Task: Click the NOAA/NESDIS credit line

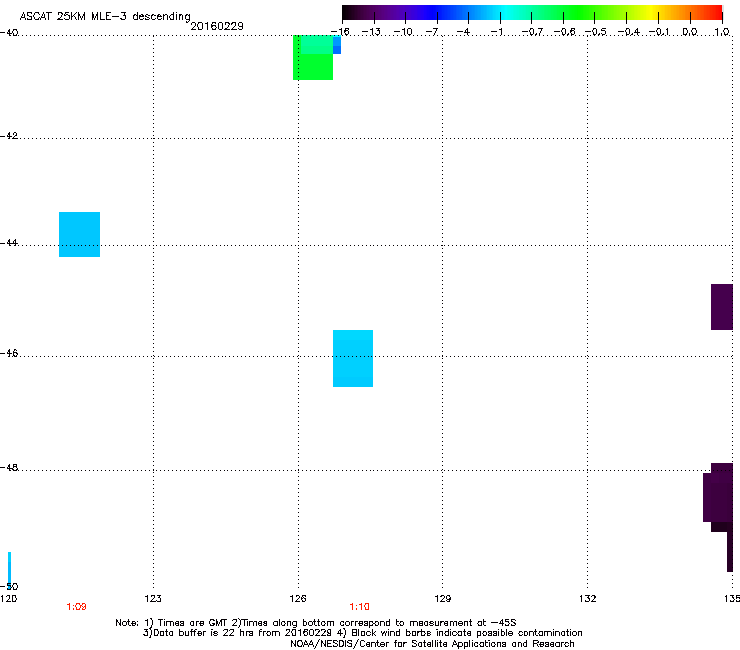Action: 432,644
